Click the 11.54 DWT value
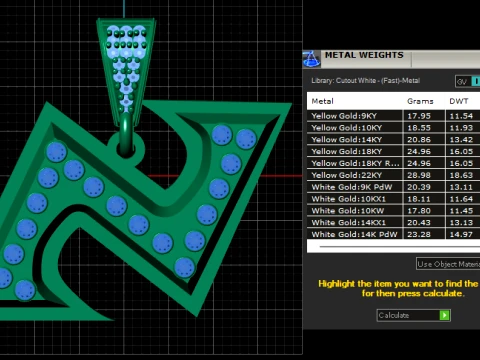Viewport: 480px width, 360px height. [461, 116]
